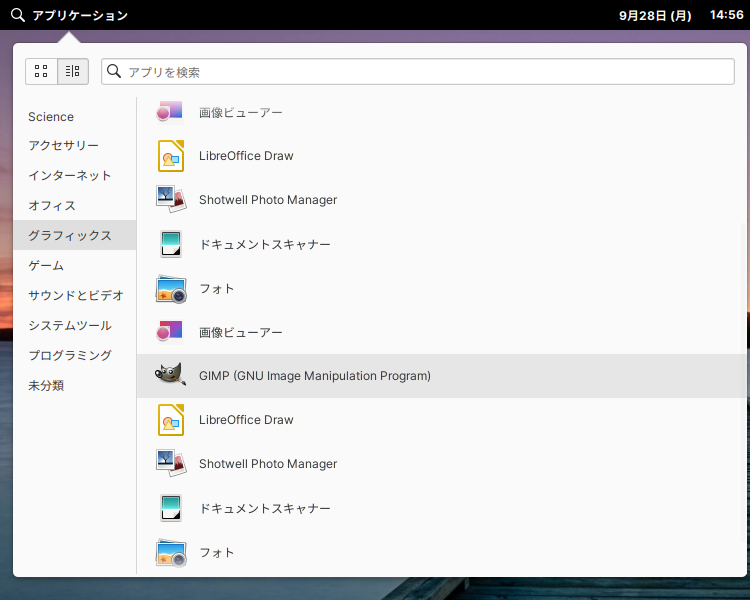750x600 pixels.
Task: Open ドキュメントスキャナー entry below the GIMP row
Action: coord(441,508)
